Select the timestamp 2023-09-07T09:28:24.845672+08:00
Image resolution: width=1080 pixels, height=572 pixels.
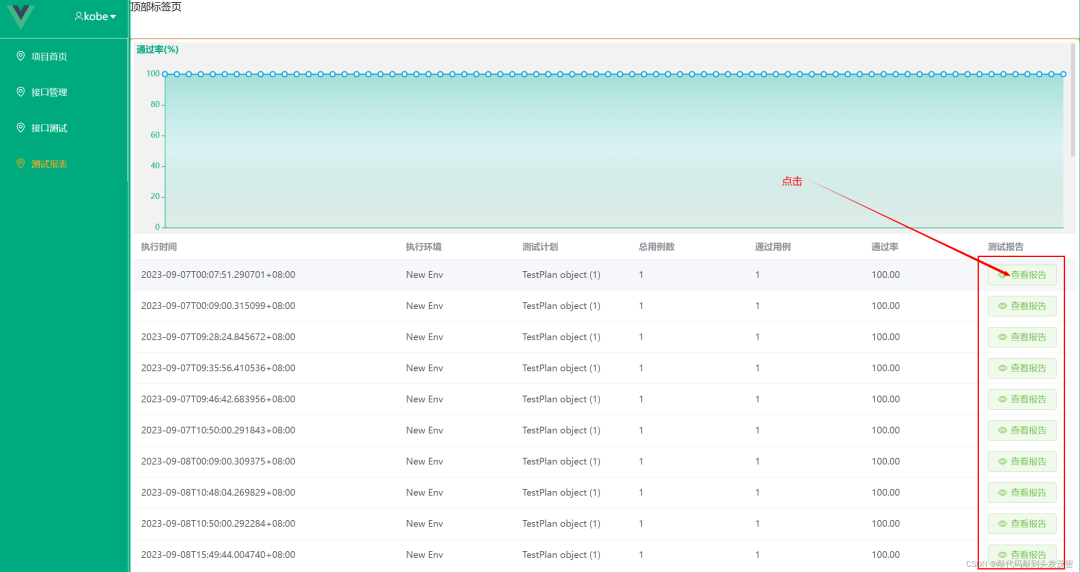pos(218,337)
